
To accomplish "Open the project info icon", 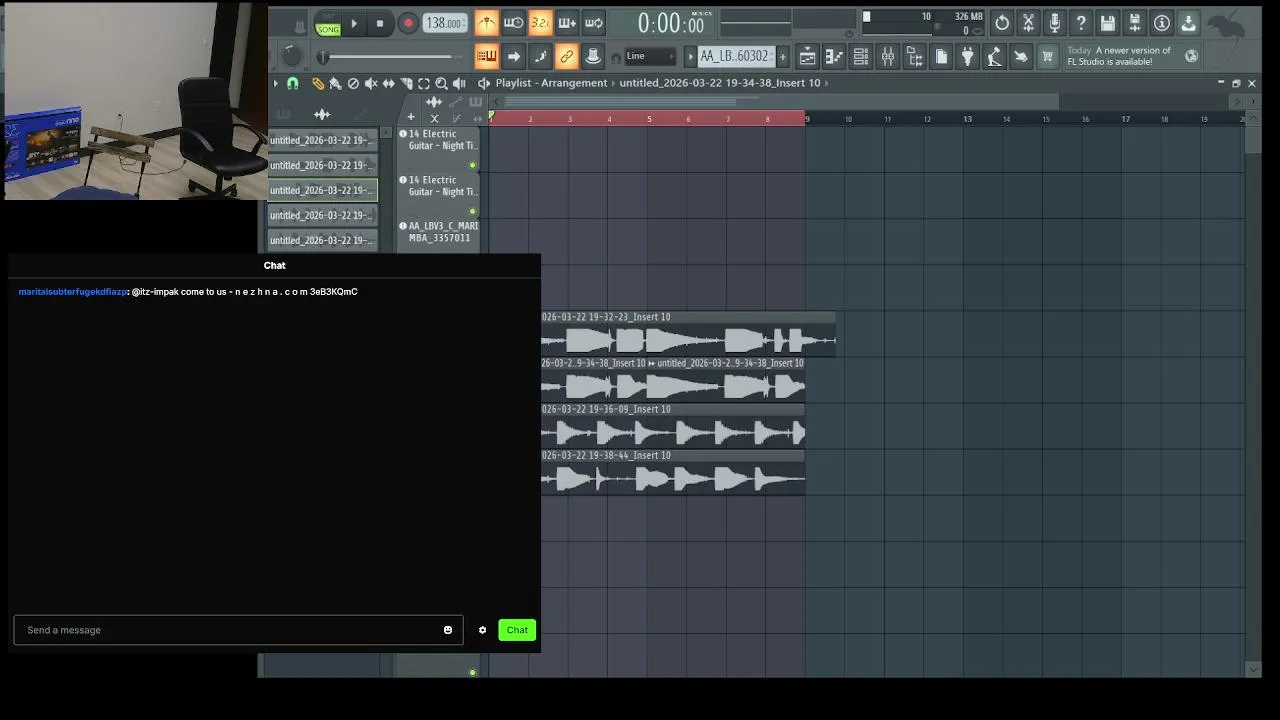I will pos(1162,23).
